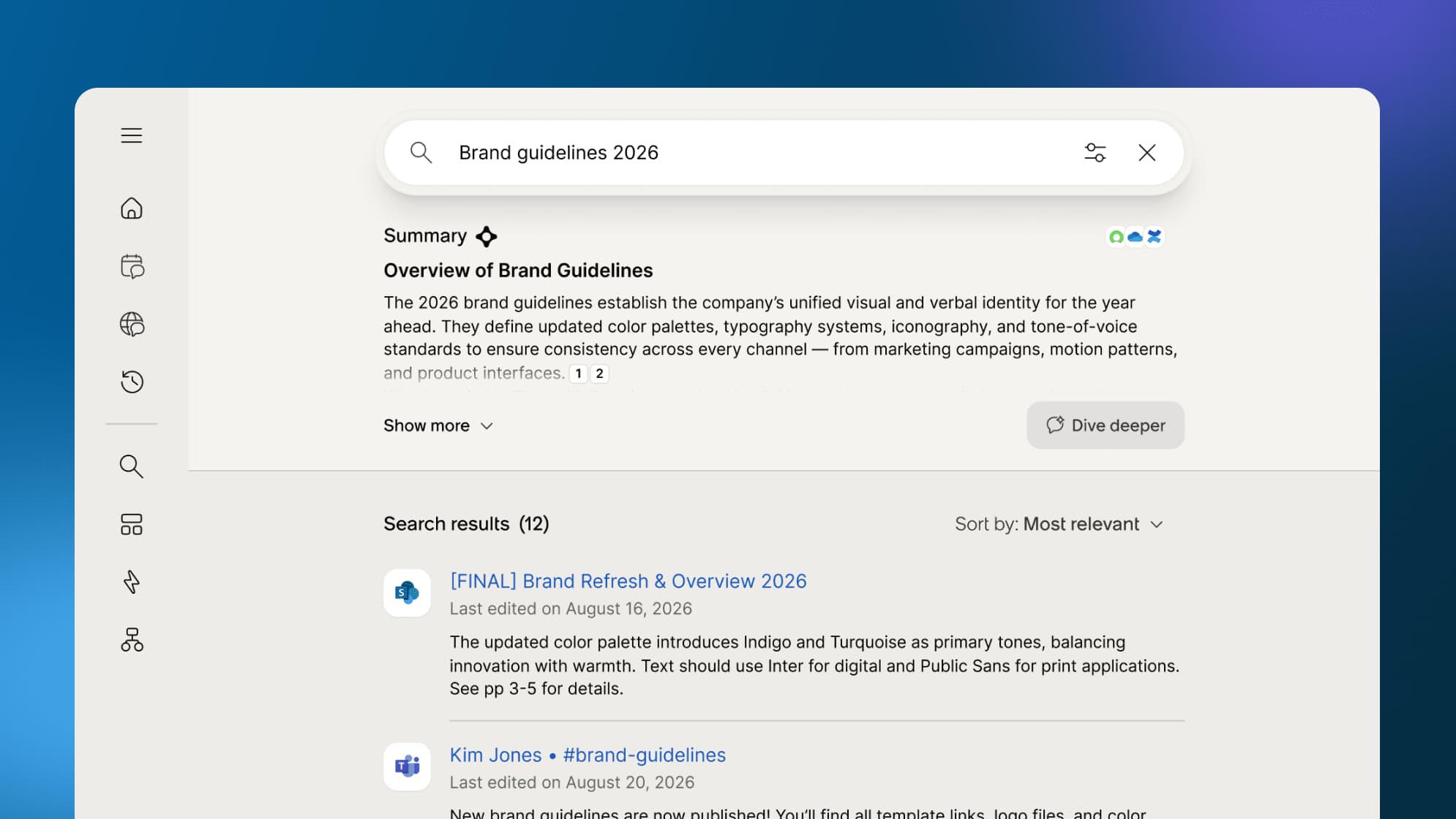
Task: Click the Search results (12) heading
Action: coord(466,524)
